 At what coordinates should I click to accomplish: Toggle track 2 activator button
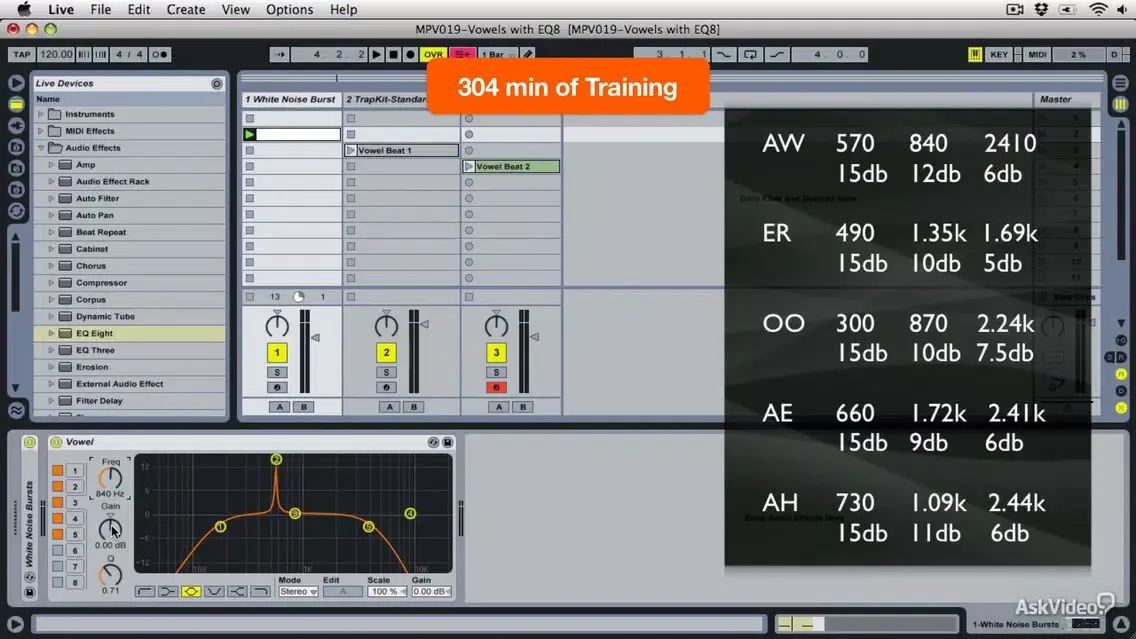[x=386, y=353]
